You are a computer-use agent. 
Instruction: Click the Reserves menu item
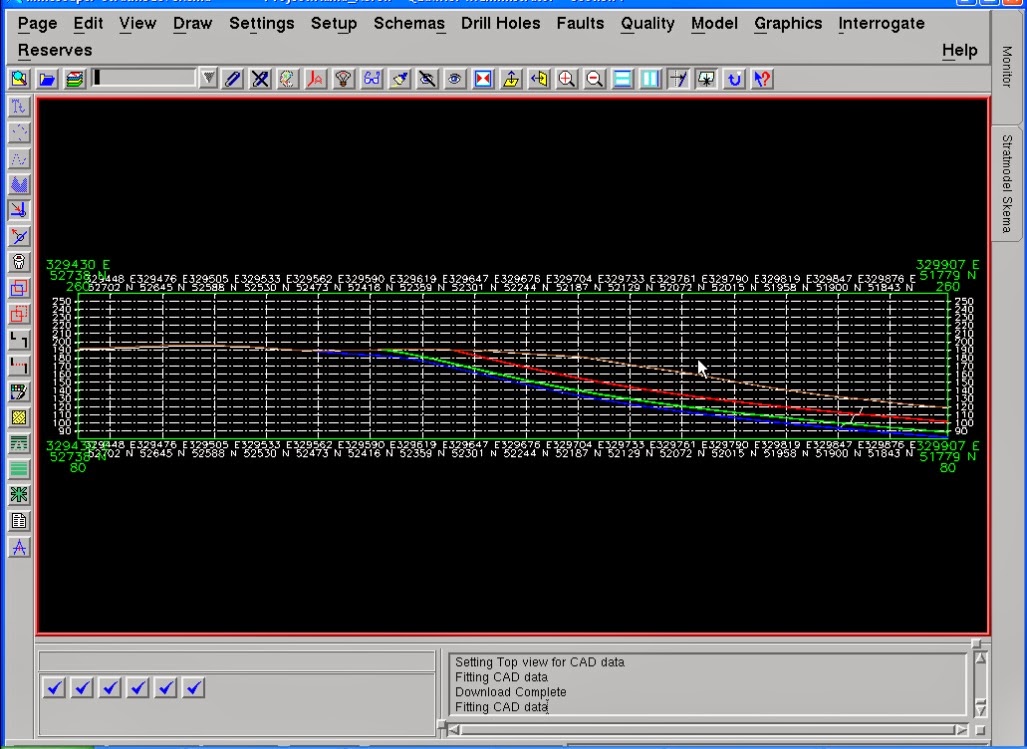tap(54, 49)
